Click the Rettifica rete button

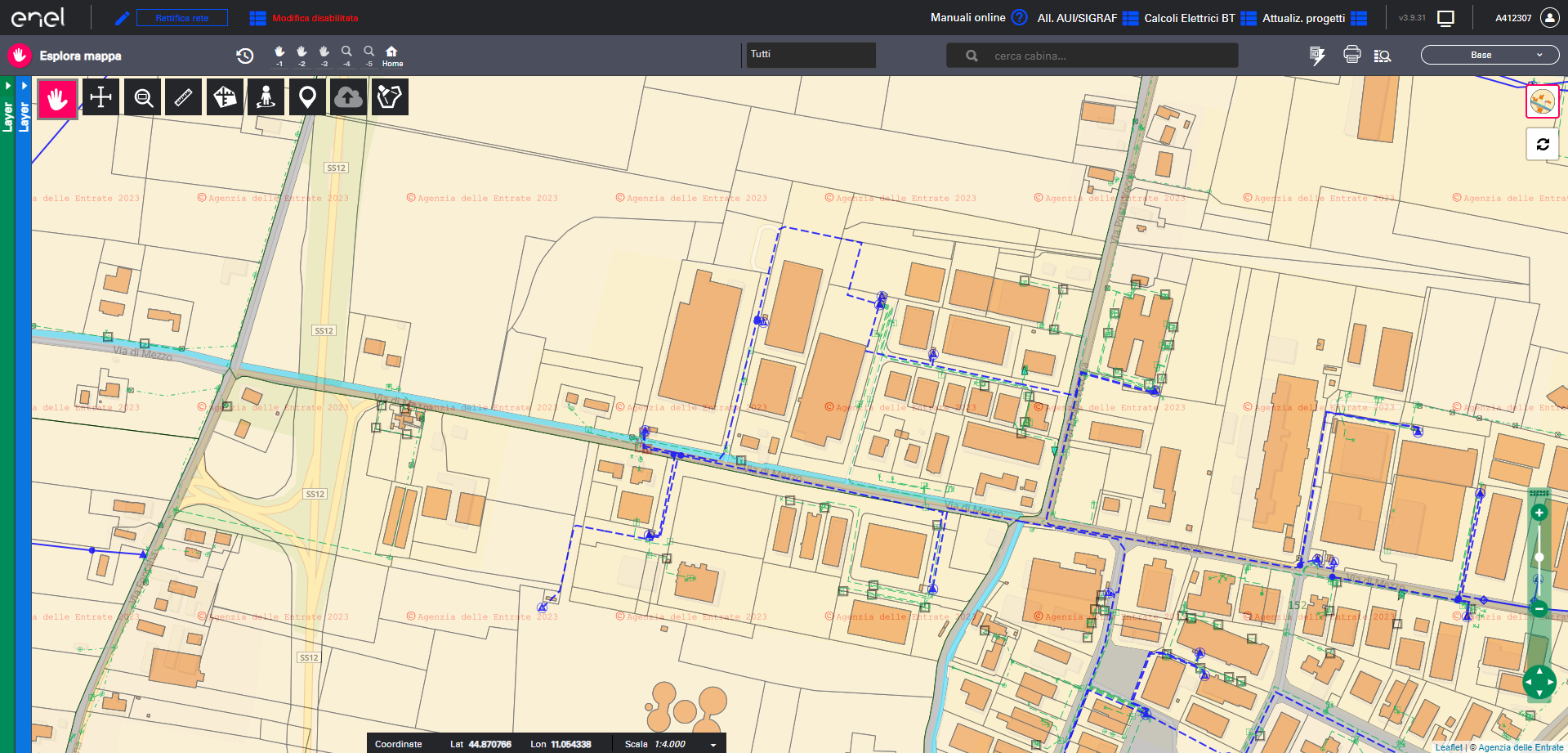[181, 17]
